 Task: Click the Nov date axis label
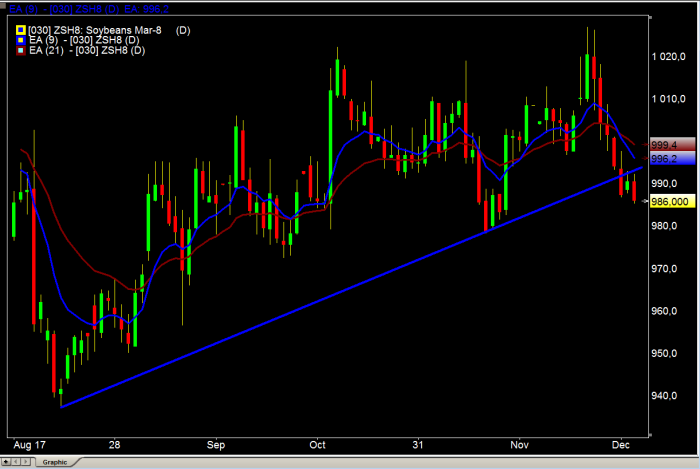click(x=518, y=442)
